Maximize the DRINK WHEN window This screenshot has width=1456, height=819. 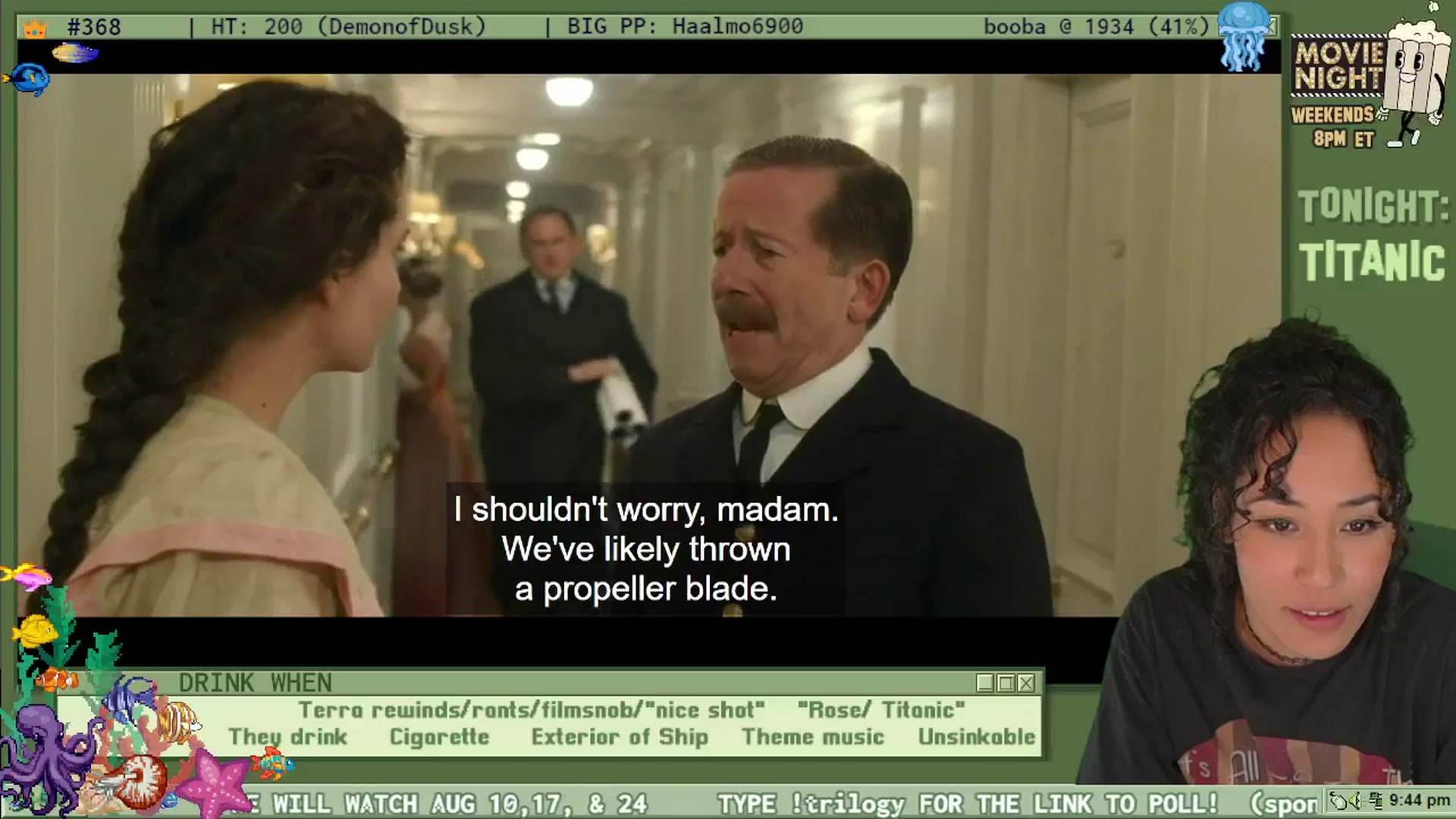[1006, 683]
